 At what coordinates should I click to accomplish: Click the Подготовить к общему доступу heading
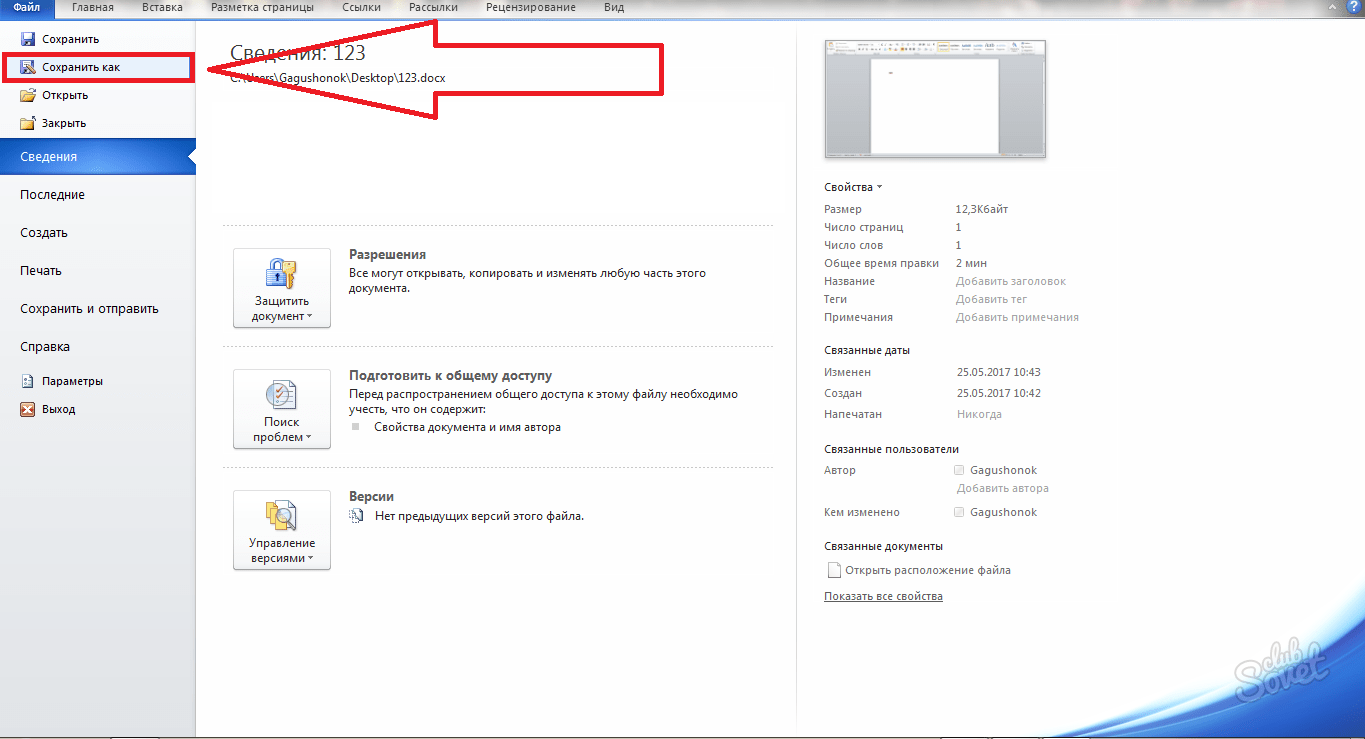[x=450, y=376]
